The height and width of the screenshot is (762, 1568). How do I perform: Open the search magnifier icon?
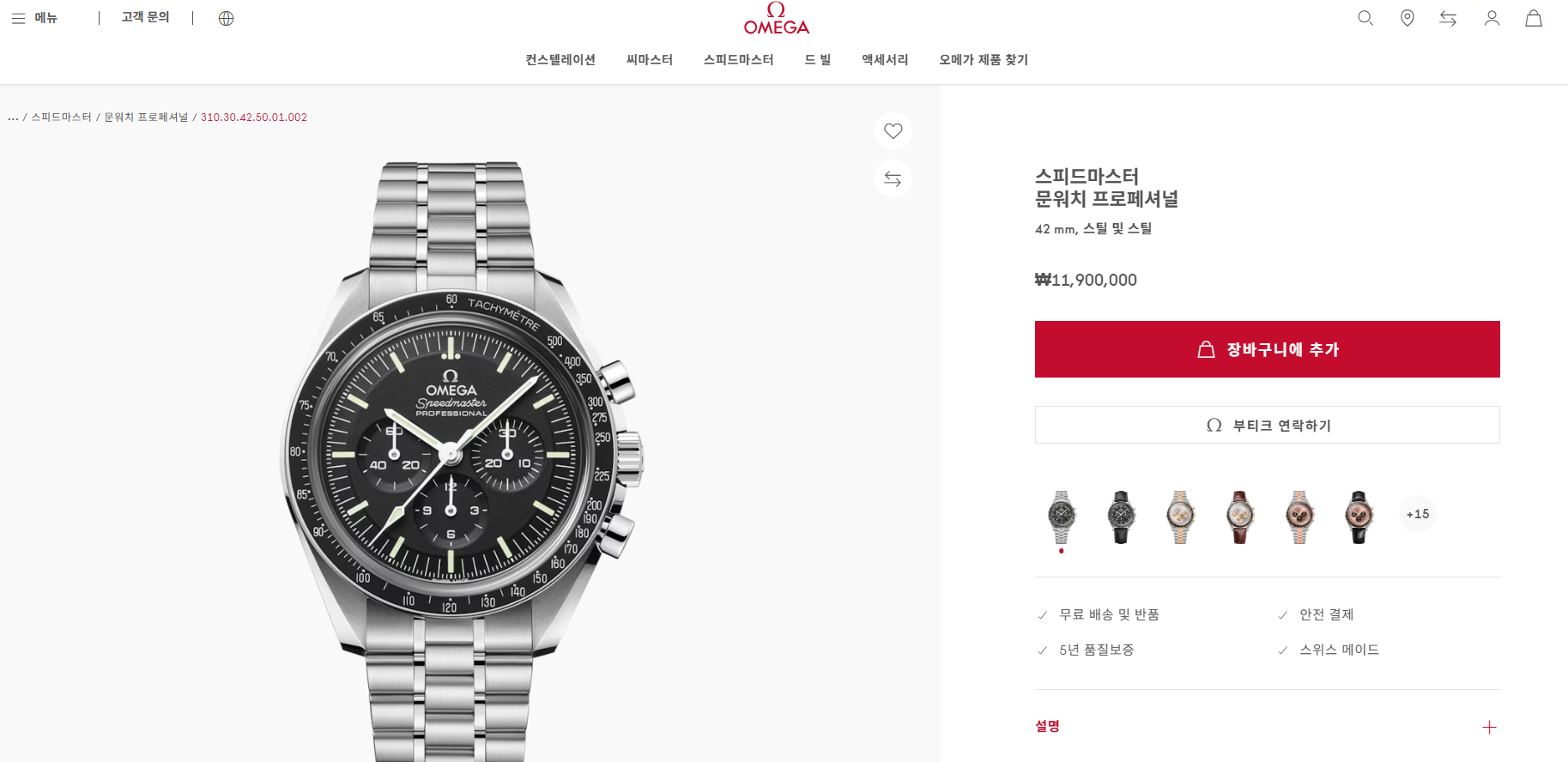pyautogui.click(x=1365, y=18)
